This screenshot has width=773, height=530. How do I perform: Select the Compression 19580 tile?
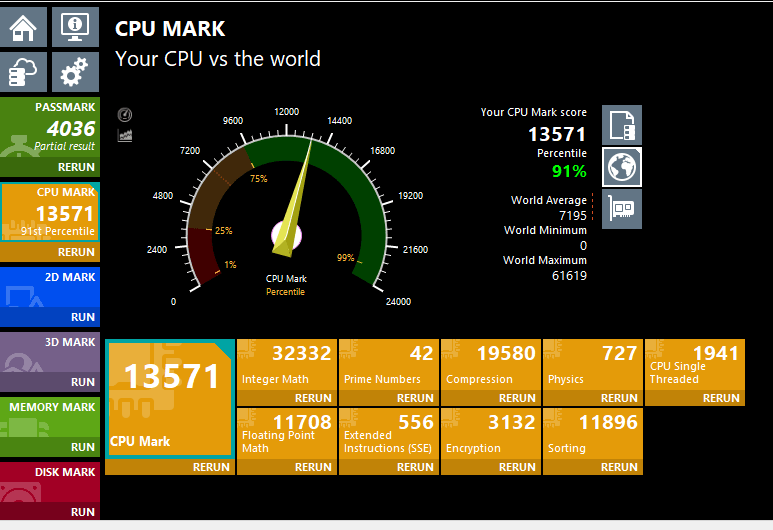[491, 365]
